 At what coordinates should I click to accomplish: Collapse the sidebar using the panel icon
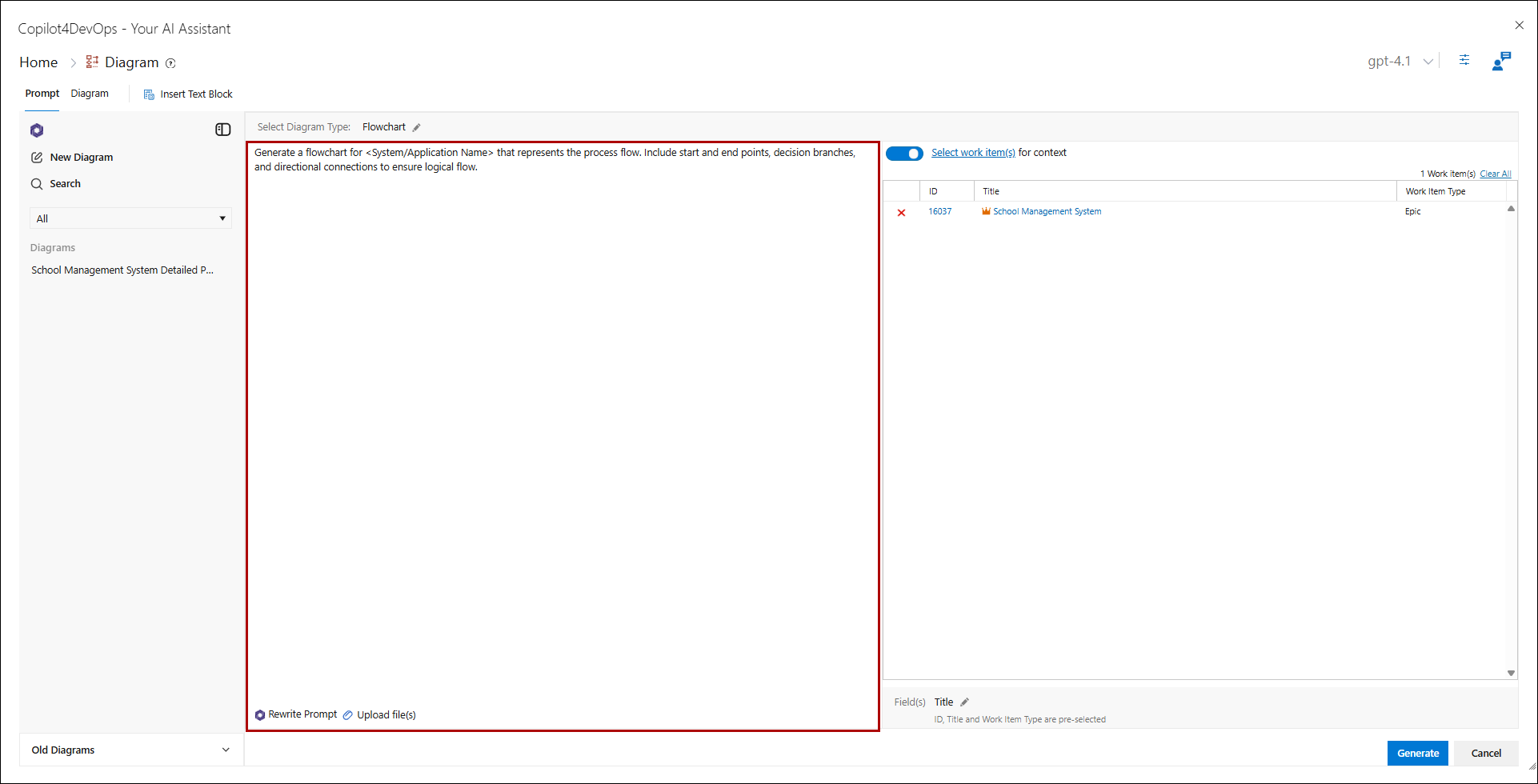(223, 130)
